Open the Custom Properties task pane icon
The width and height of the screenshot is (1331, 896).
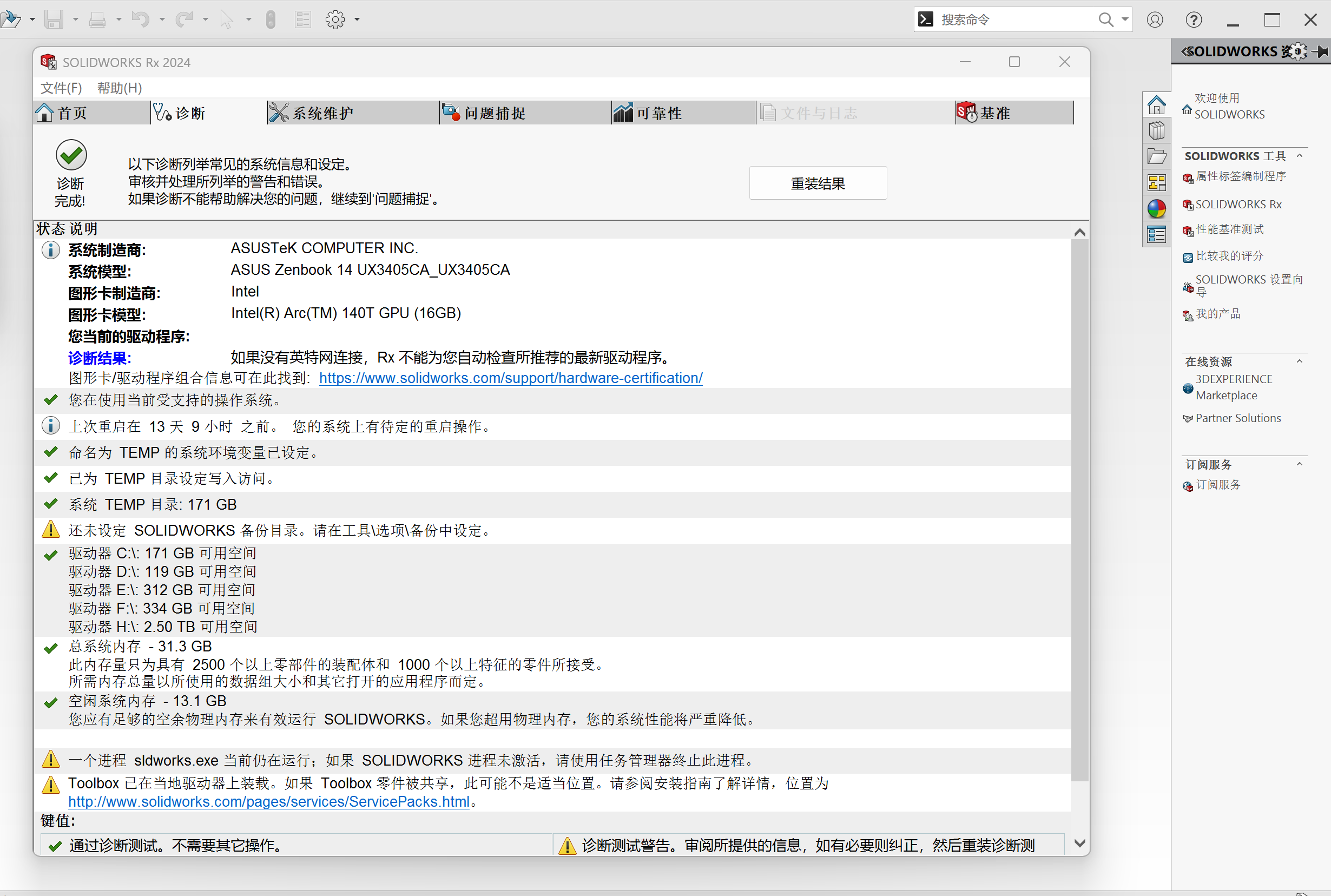coord(1156,234)
